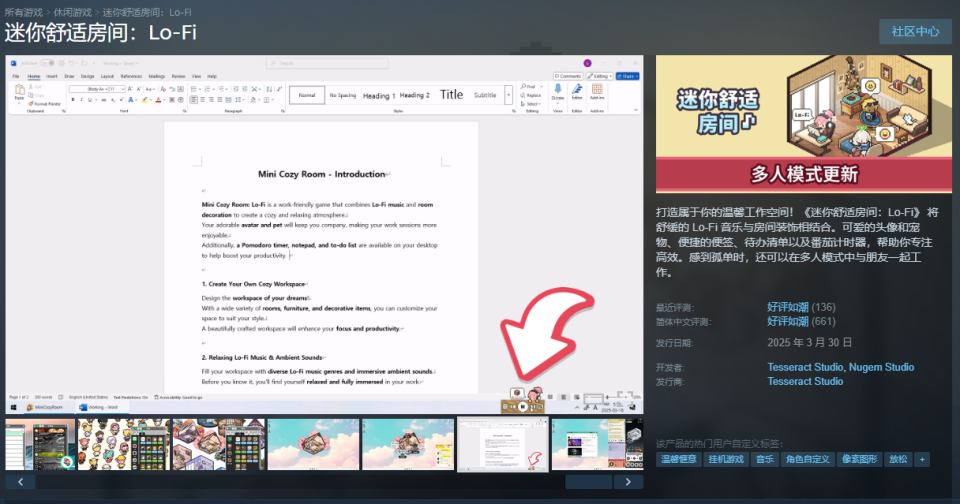Image resolution: width=960 pixels, height=504 pixels.
Task: Click the Search box in Word screenshot title bar
Action: coord(327,63)
